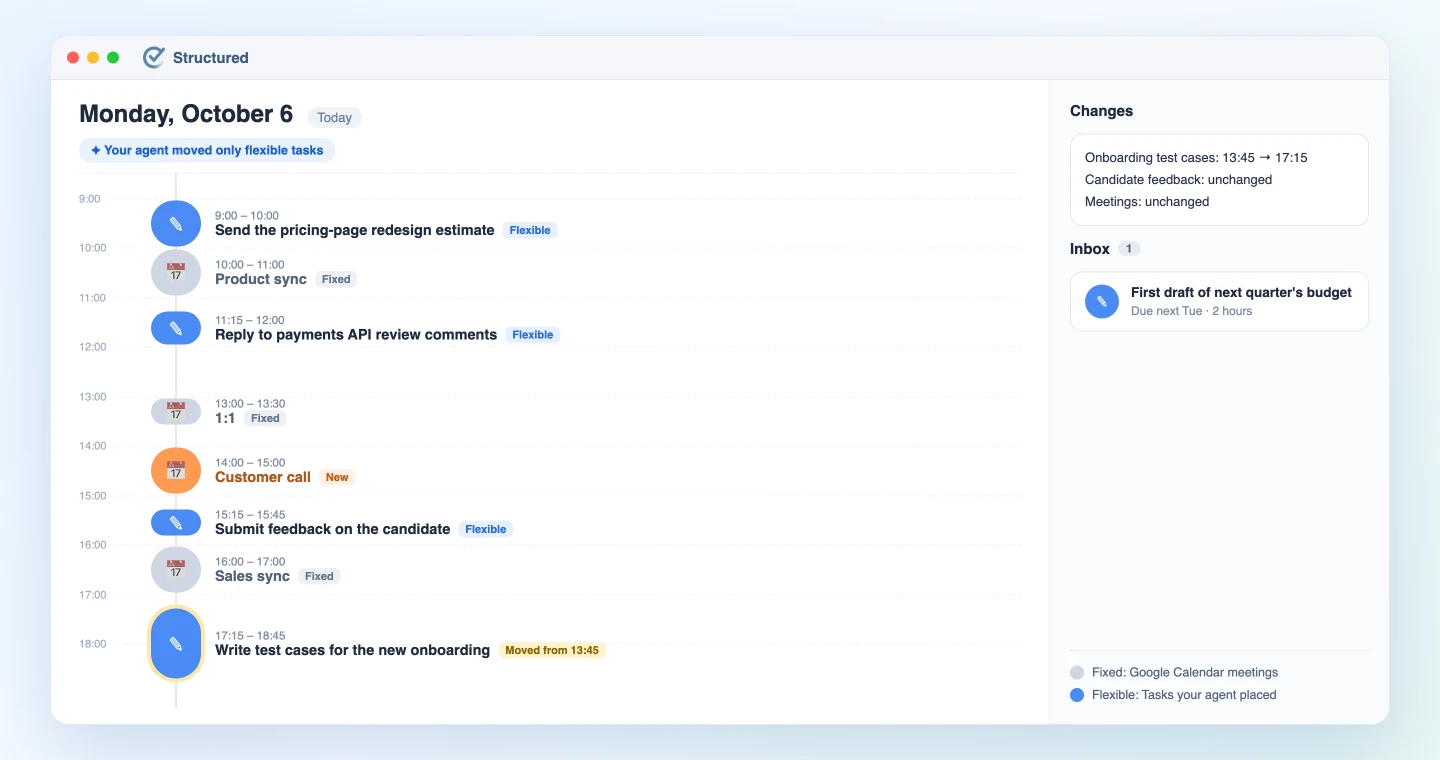This screenshot has height=760, width=1440.
Task: Open 'Reply to payments API review comments' task
Action: (356, 335)
